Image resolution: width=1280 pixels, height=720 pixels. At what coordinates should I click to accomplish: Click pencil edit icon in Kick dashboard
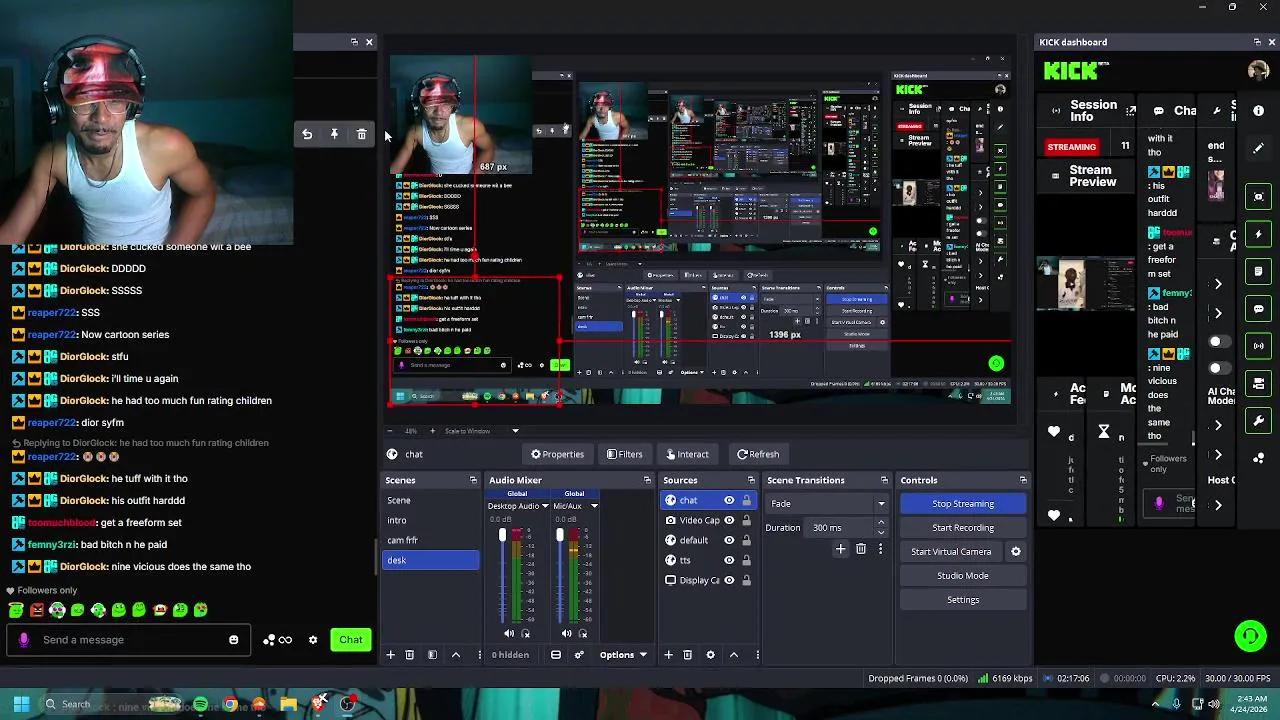tap(1259, 148)
